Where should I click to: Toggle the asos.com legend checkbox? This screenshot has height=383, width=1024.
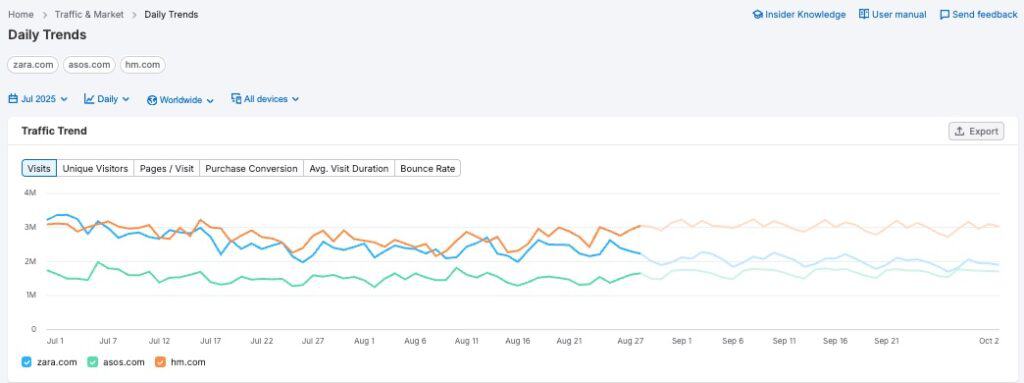pos(92,362)
